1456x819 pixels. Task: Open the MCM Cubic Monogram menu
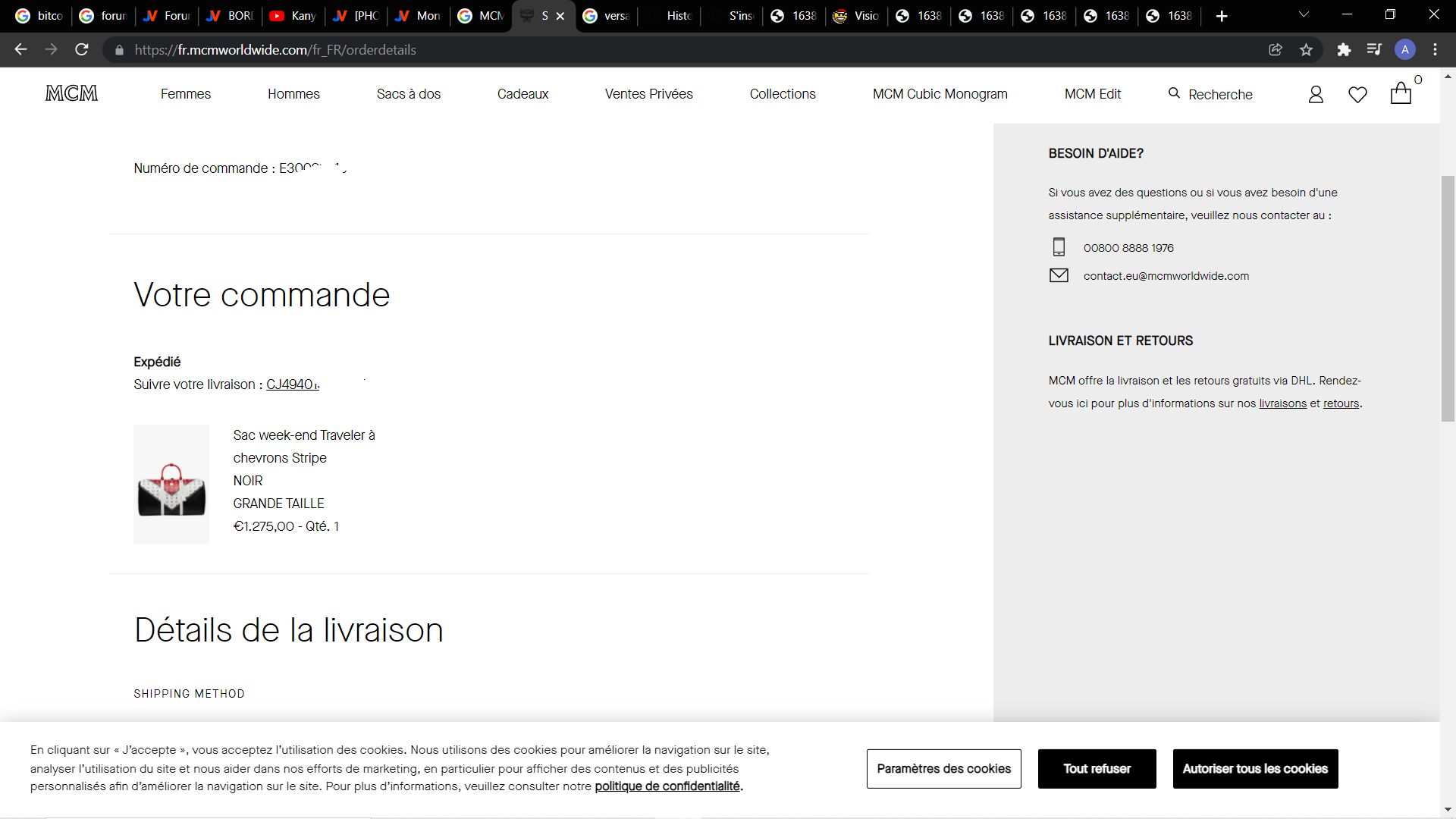click(940, 94)
